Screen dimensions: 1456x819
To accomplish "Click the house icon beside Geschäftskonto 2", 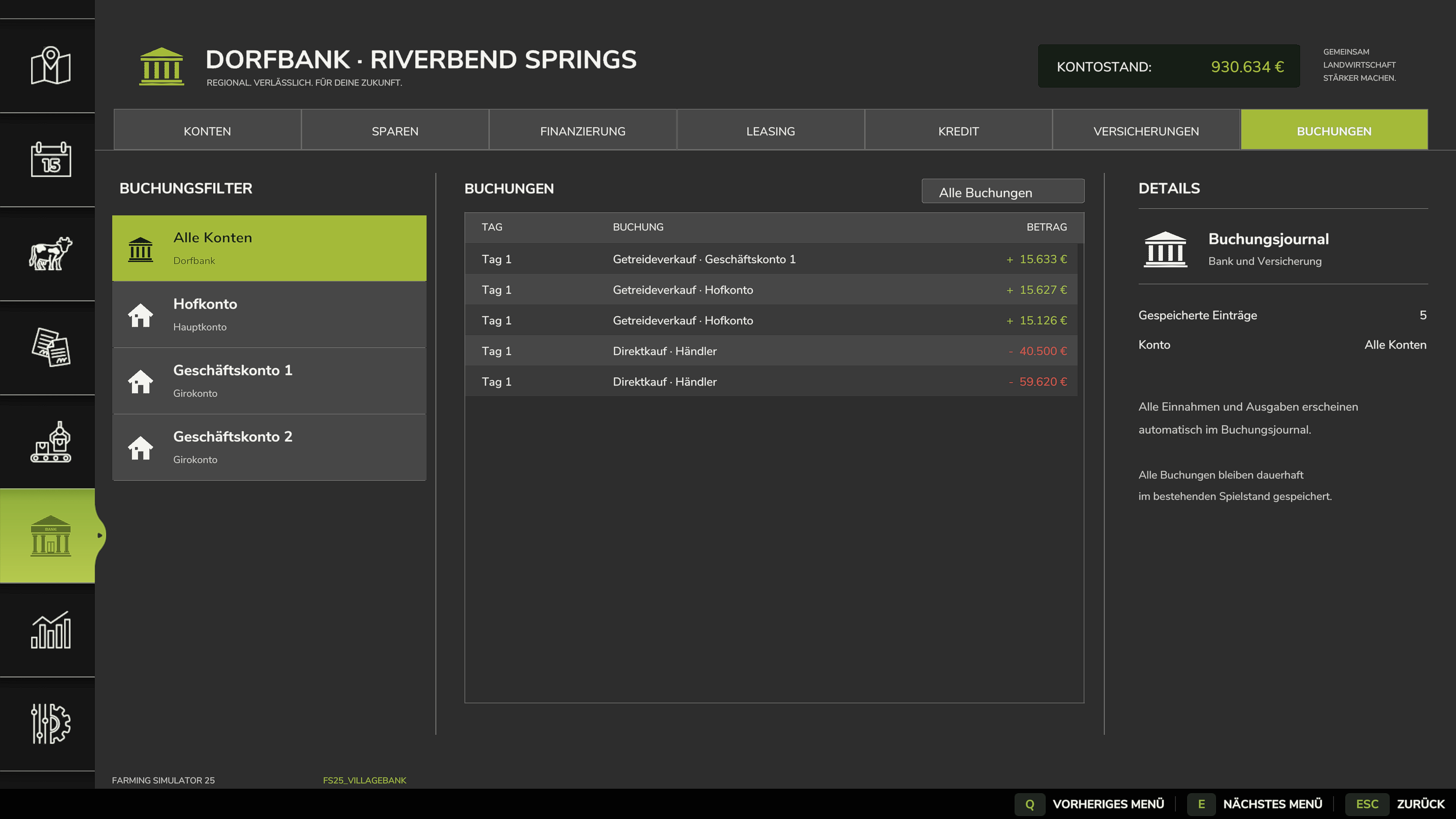I will coord(140,448).
